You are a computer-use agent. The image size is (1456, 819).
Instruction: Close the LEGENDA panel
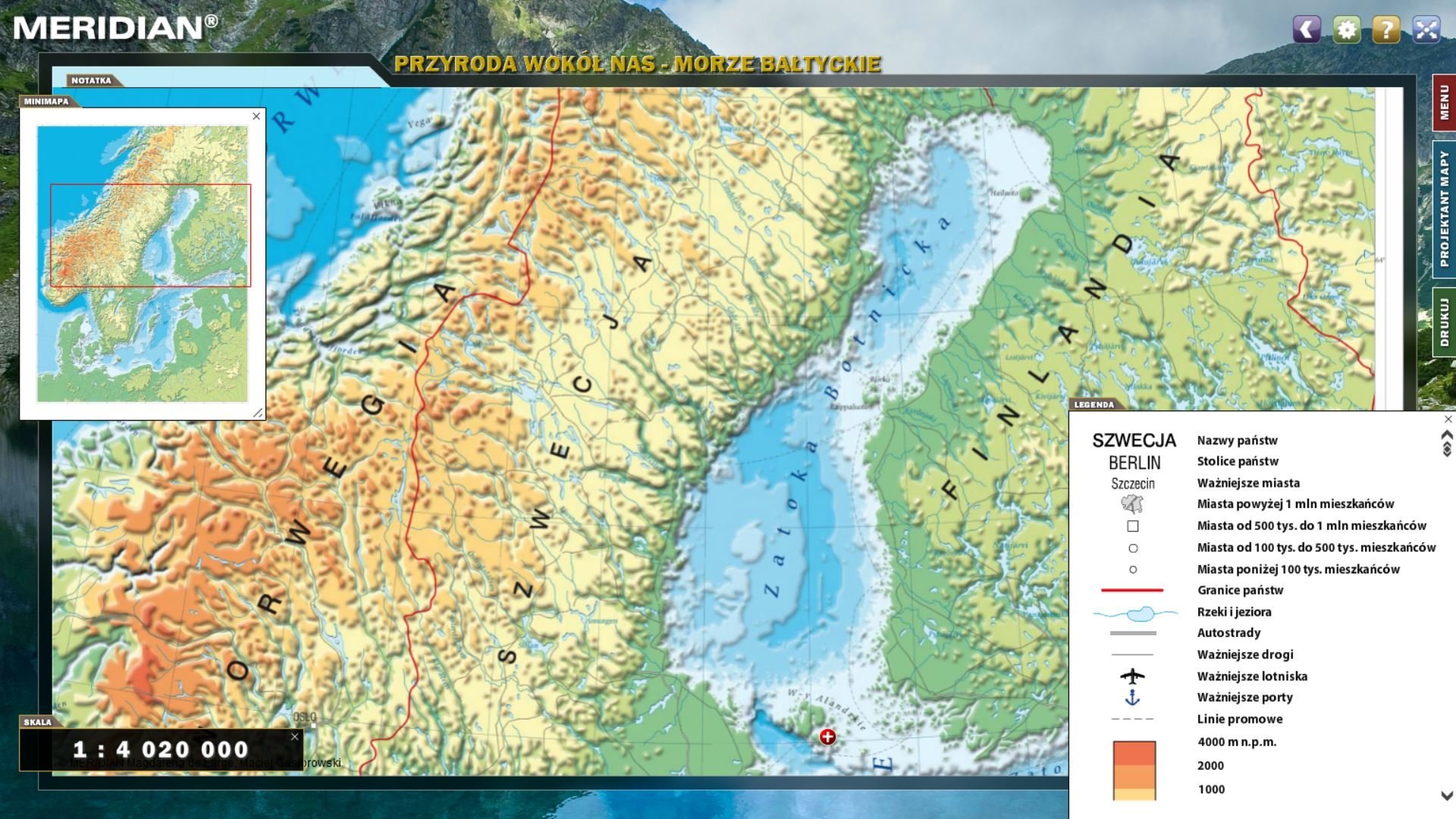tap(1448, 419)
